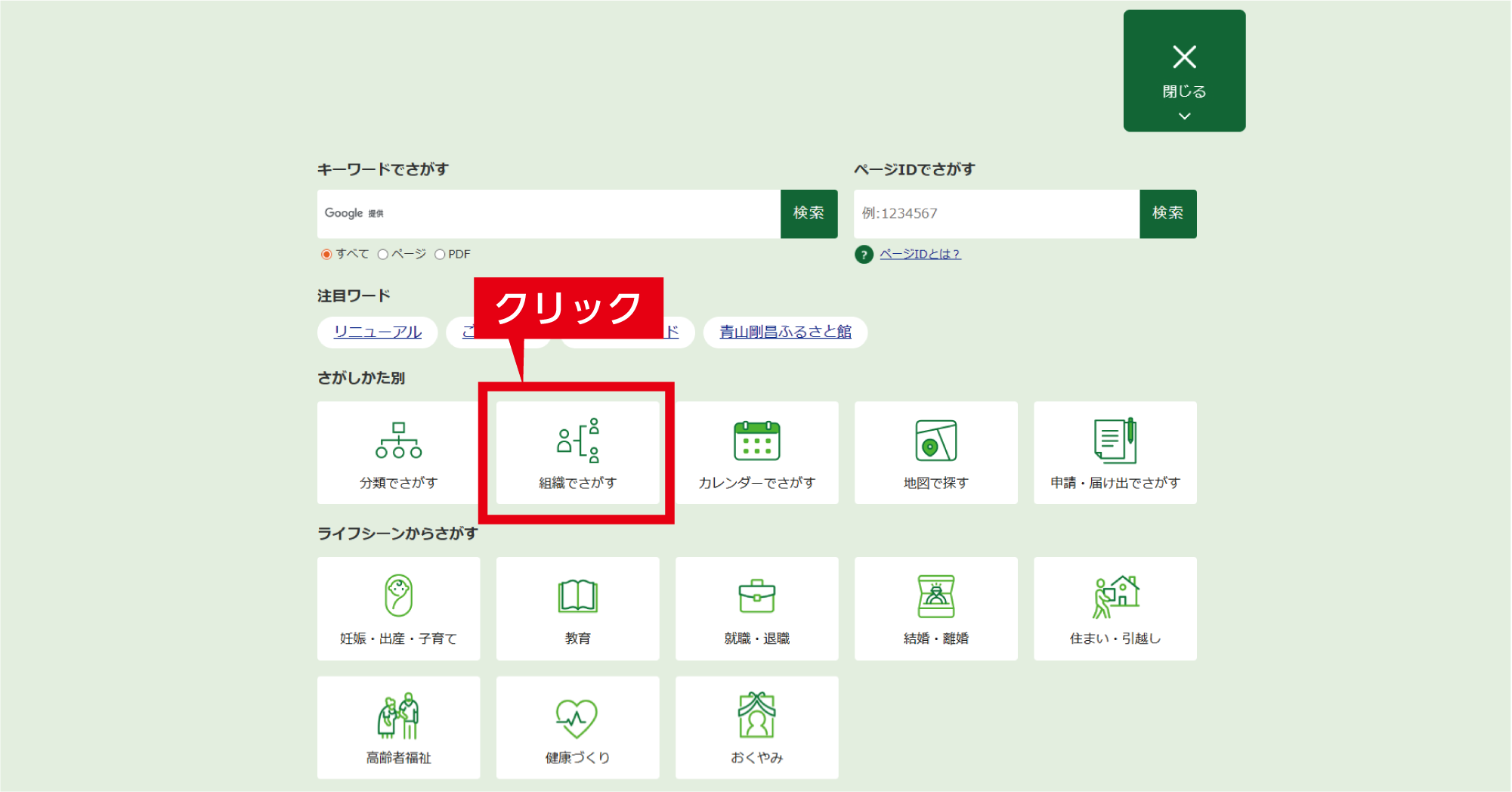1512x792 pixels.
Task: Select the 結婚・離婚 ring icon
Action: [x=935, y=608]
